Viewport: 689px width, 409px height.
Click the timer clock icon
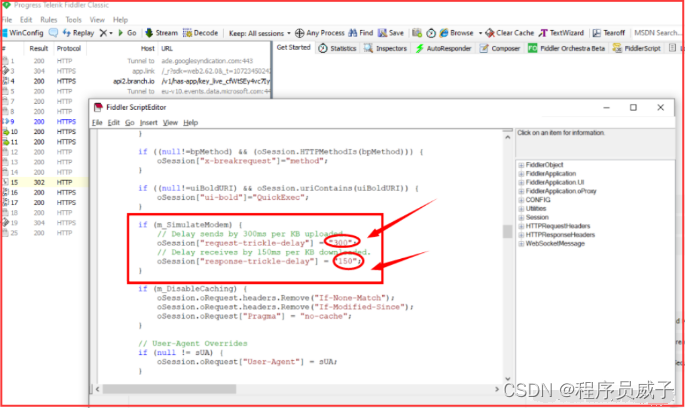coord(431,33)
